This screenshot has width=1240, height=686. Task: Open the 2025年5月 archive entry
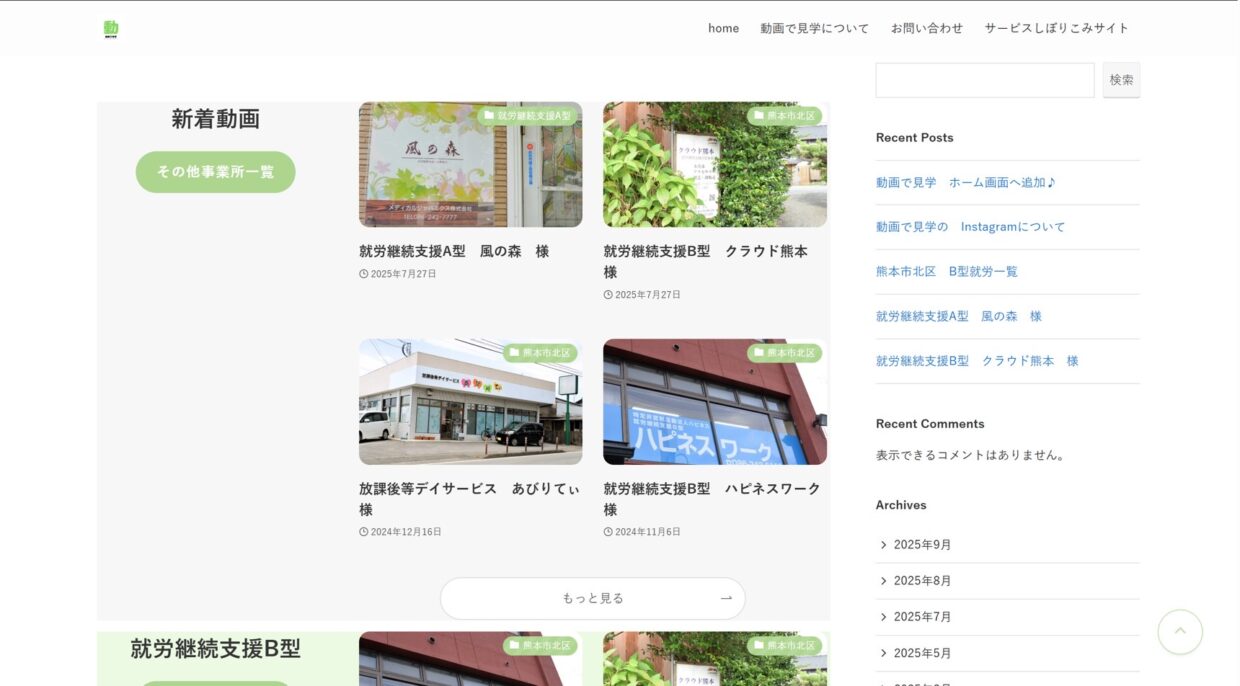pos(922,653)
